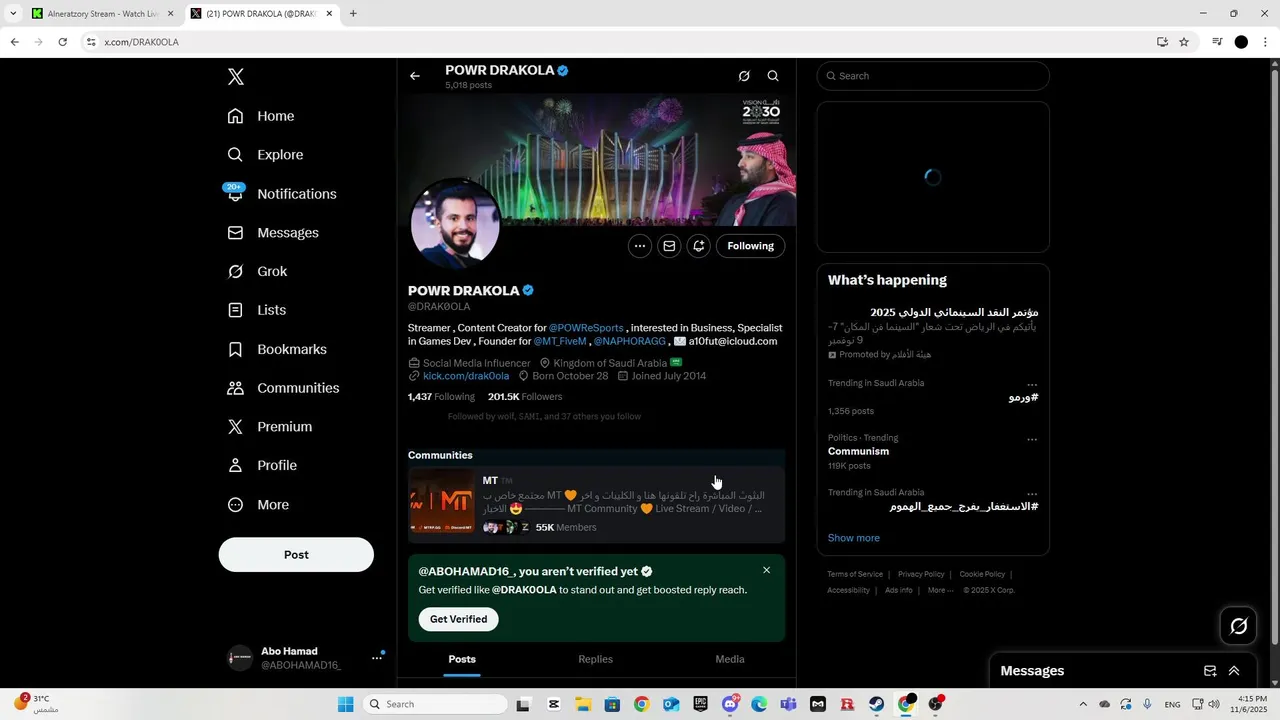Open the Accessibility footer link
This screenshot has width=1280, height=720.
(848, 590)
